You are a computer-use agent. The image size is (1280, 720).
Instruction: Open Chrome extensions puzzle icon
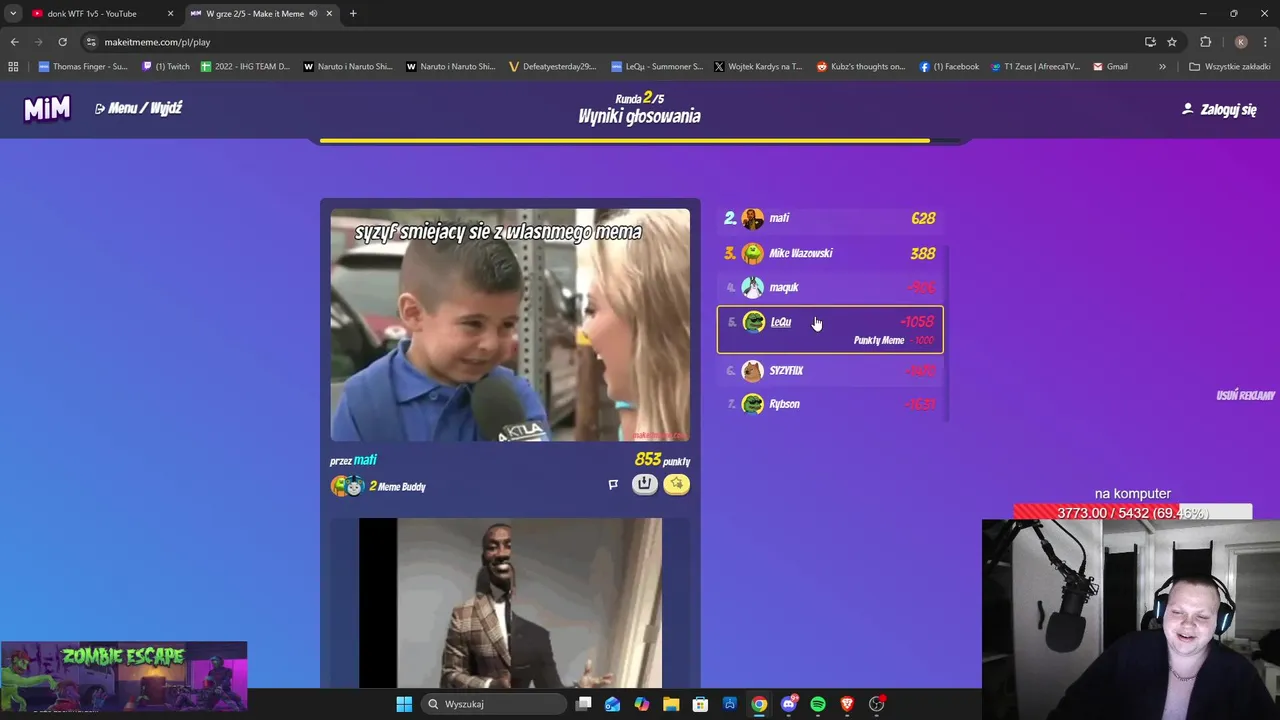1205,42
